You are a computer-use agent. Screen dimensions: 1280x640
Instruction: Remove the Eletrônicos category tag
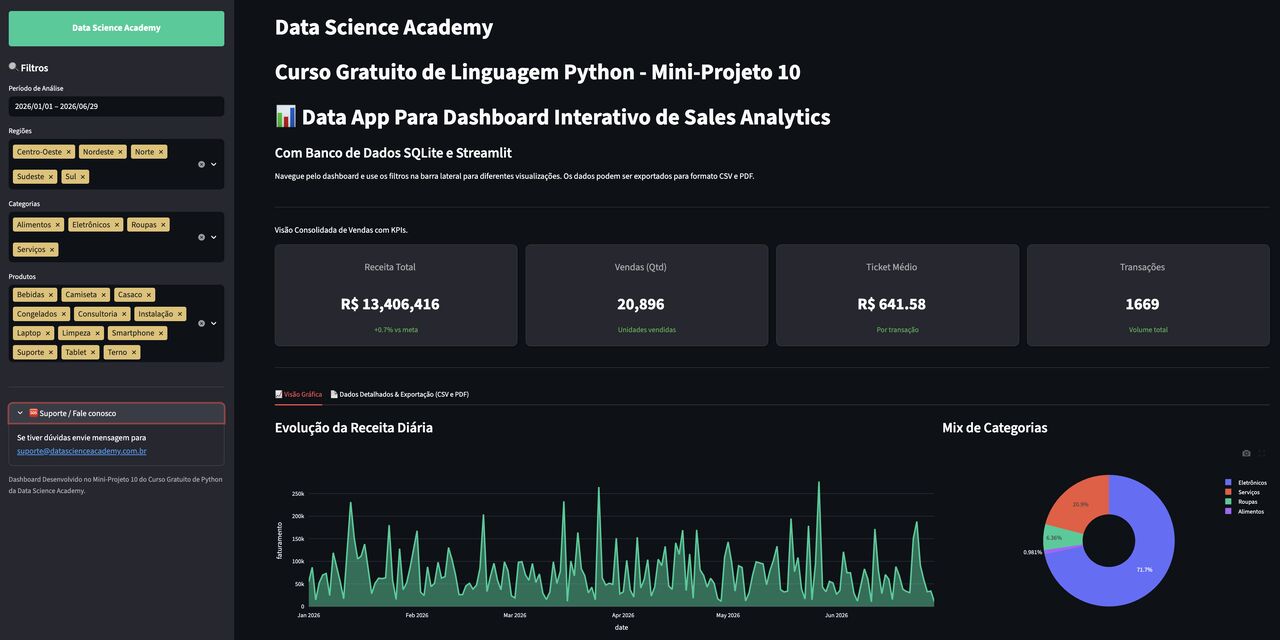coord(117,225)
